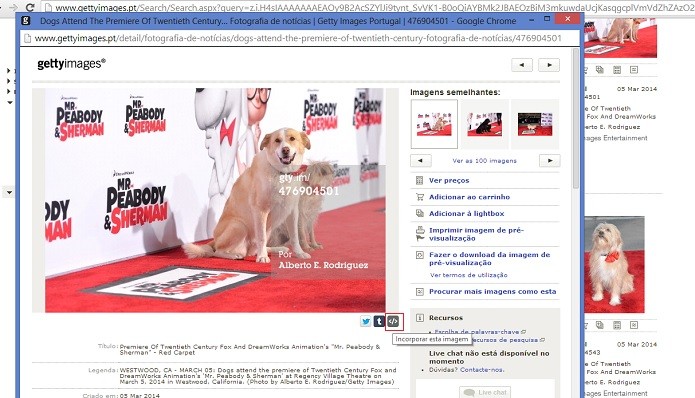Click the Imagens semelhantes heading
Screen dimensions: 695x398
455,92
